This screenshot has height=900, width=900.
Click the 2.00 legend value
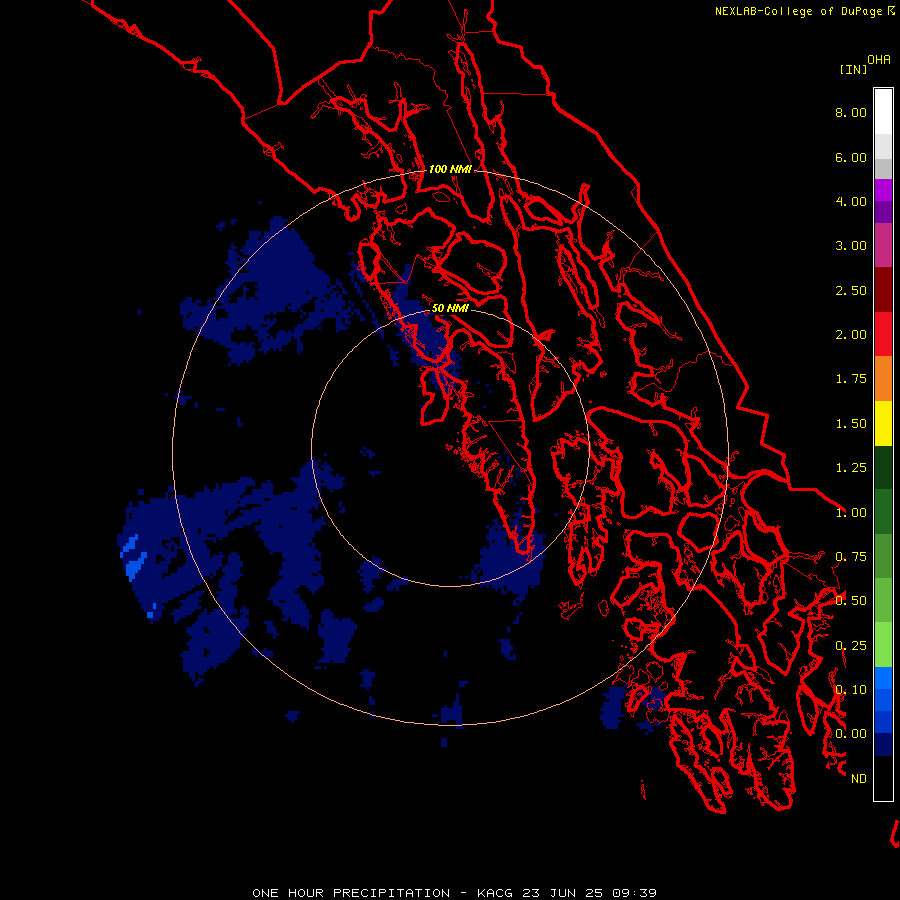click(851, 335)
